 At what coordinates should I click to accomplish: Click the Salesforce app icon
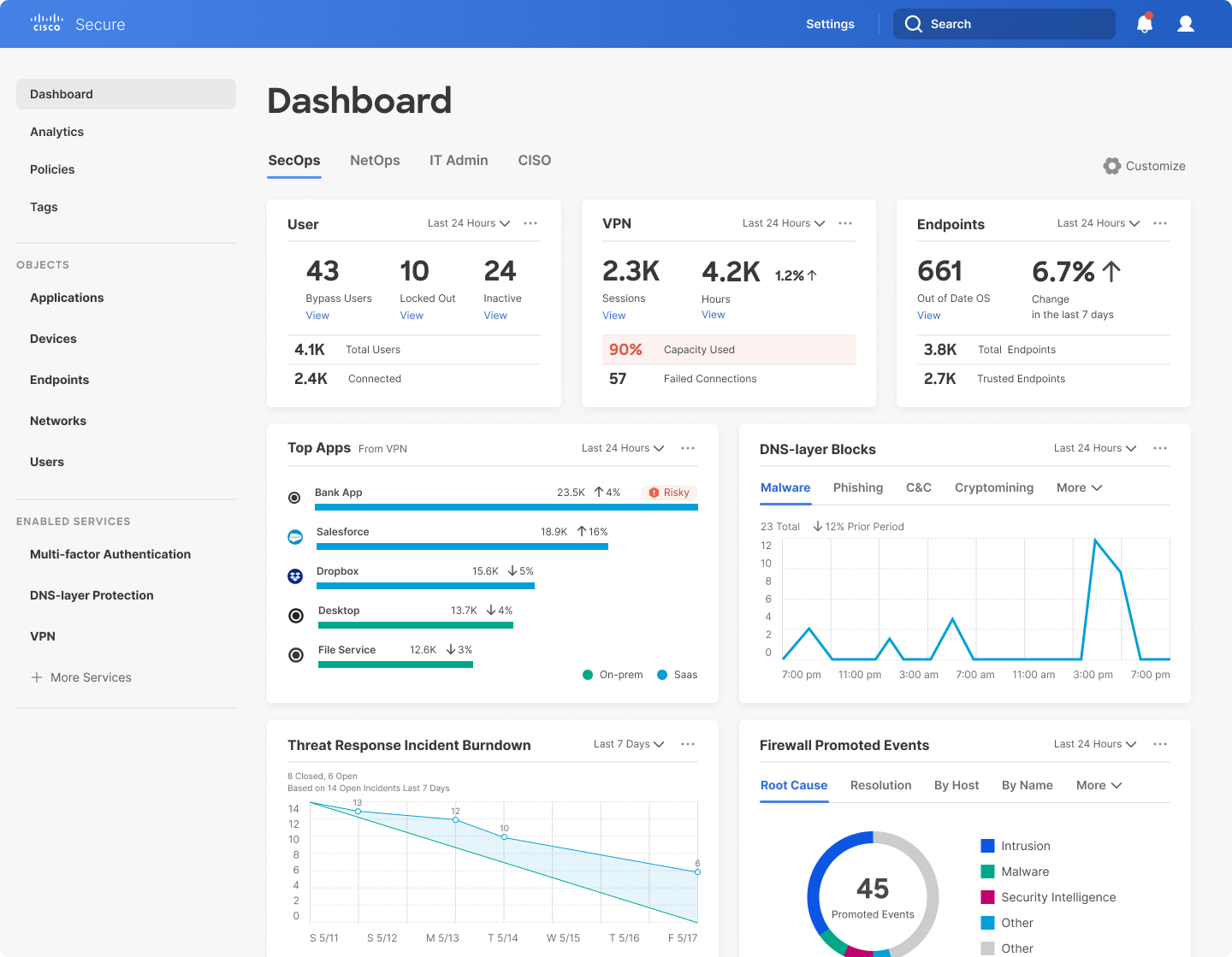tap(295, 537)
